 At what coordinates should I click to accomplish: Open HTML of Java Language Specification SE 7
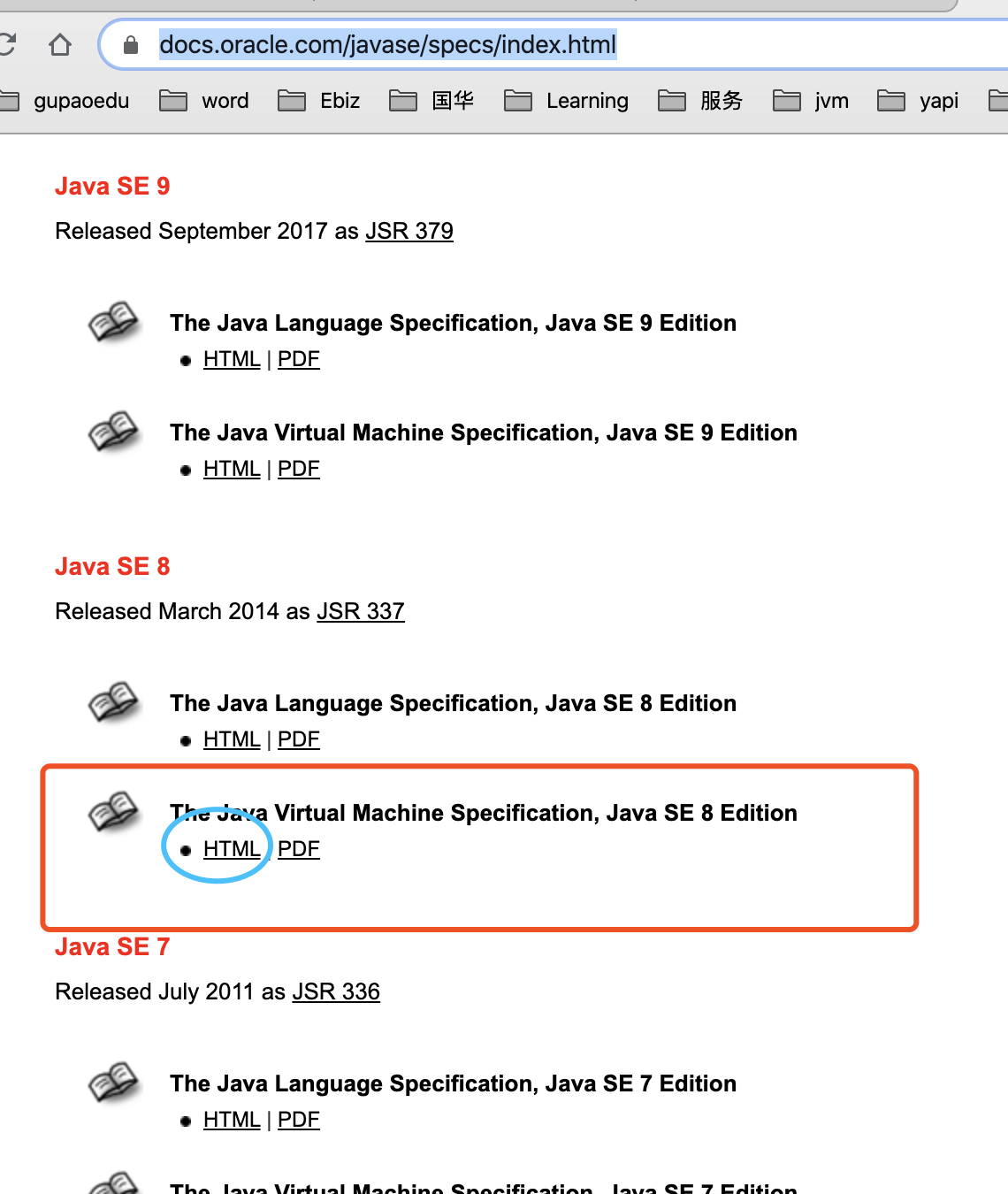coord(232,1120)
